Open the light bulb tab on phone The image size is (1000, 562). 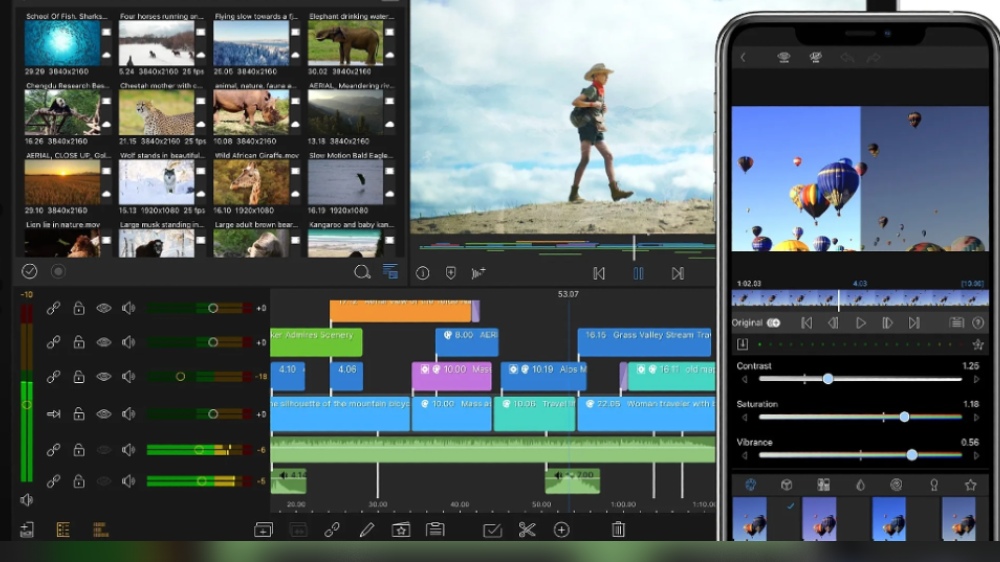coord(934,485)
